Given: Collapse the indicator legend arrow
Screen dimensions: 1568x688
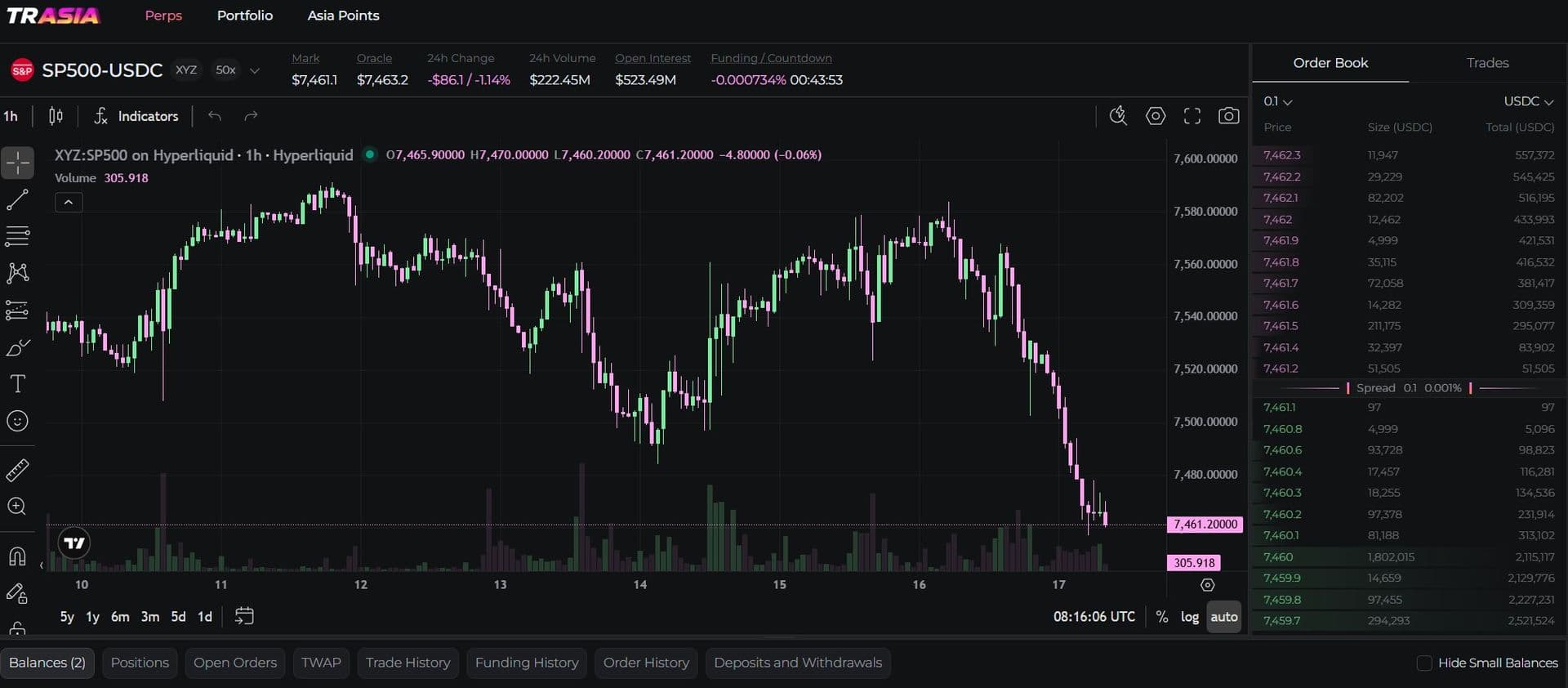Looking at the screenshot, I should [69, 202].
